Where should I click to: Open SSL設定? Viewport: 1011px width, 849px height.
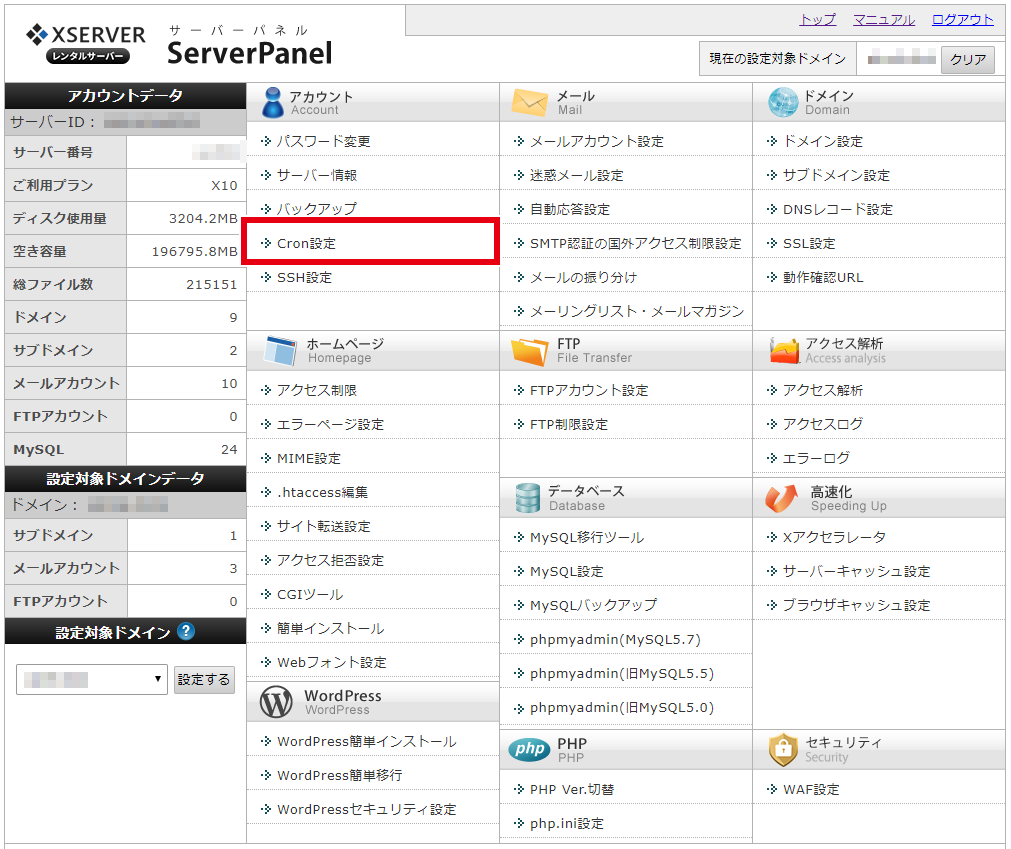(x=809, y=243)
